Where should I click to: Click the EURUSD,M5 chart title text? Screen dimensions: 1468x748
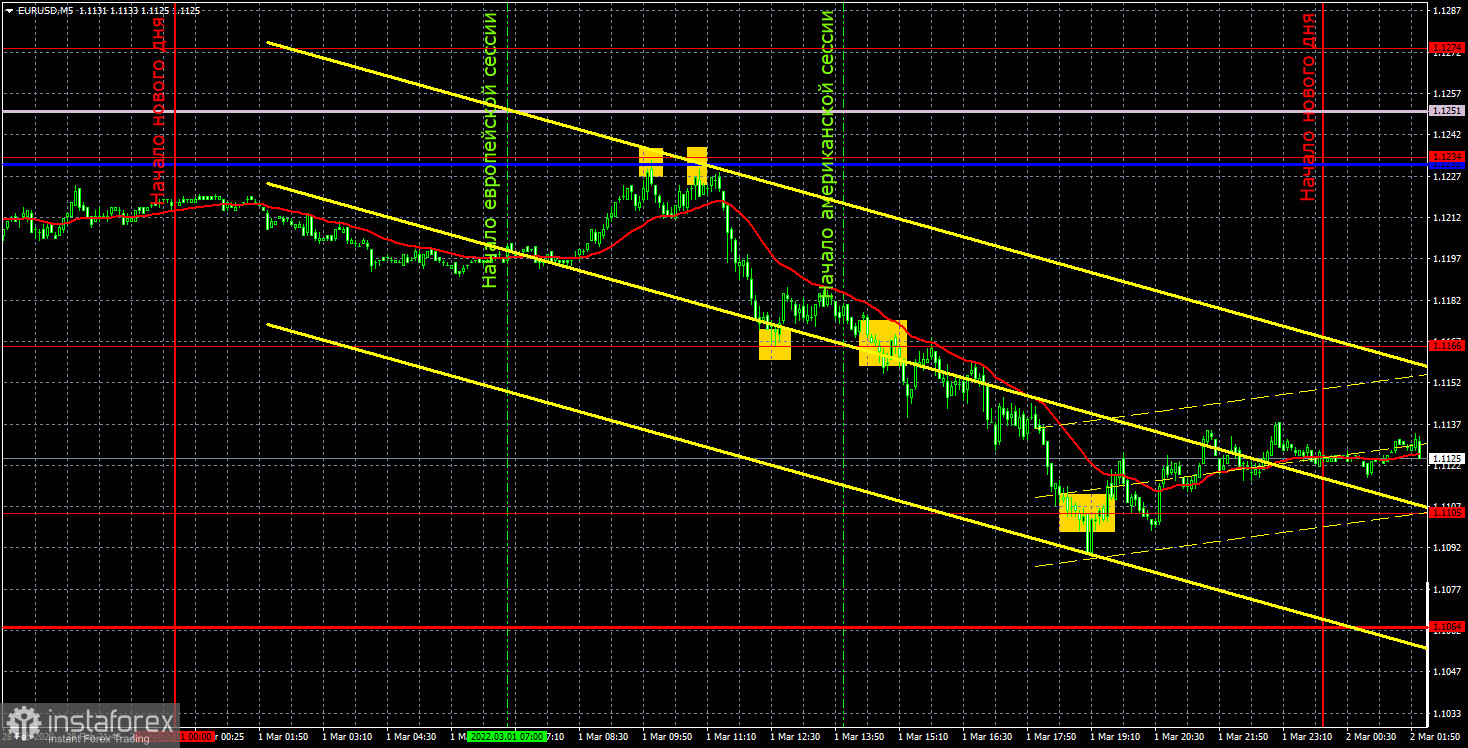tap(46, 9)
